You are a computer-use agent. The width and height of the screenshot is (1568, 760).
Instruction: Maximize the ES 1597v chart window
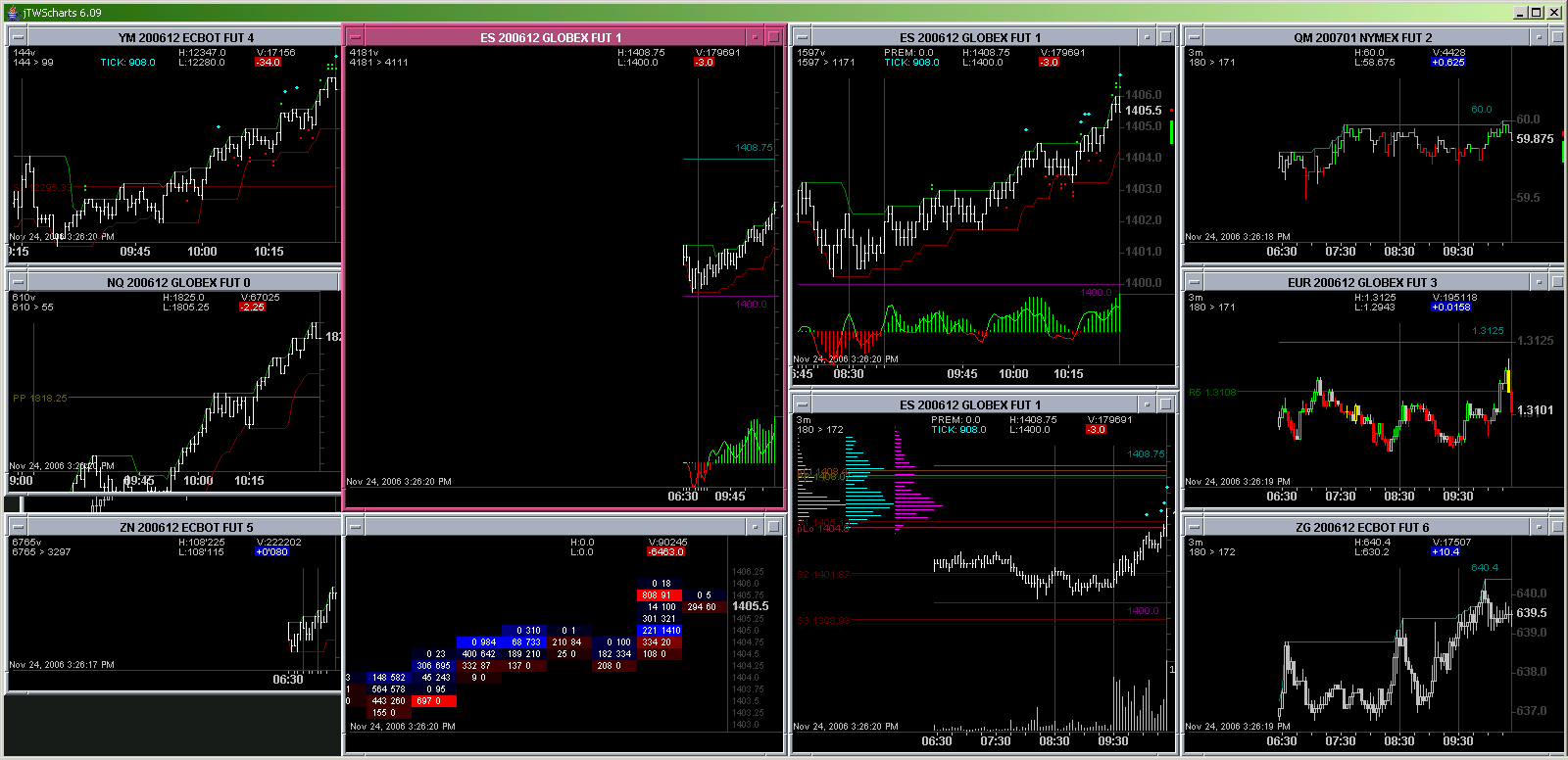[1165, 36]
